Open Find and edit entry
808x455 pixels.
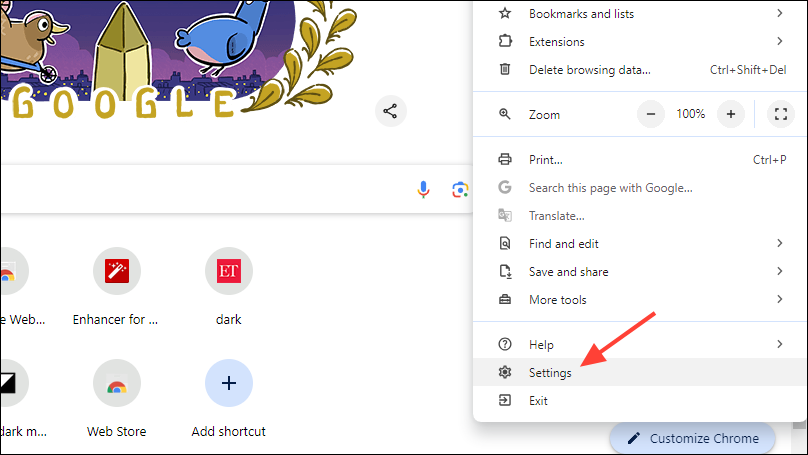coord(639,243)
